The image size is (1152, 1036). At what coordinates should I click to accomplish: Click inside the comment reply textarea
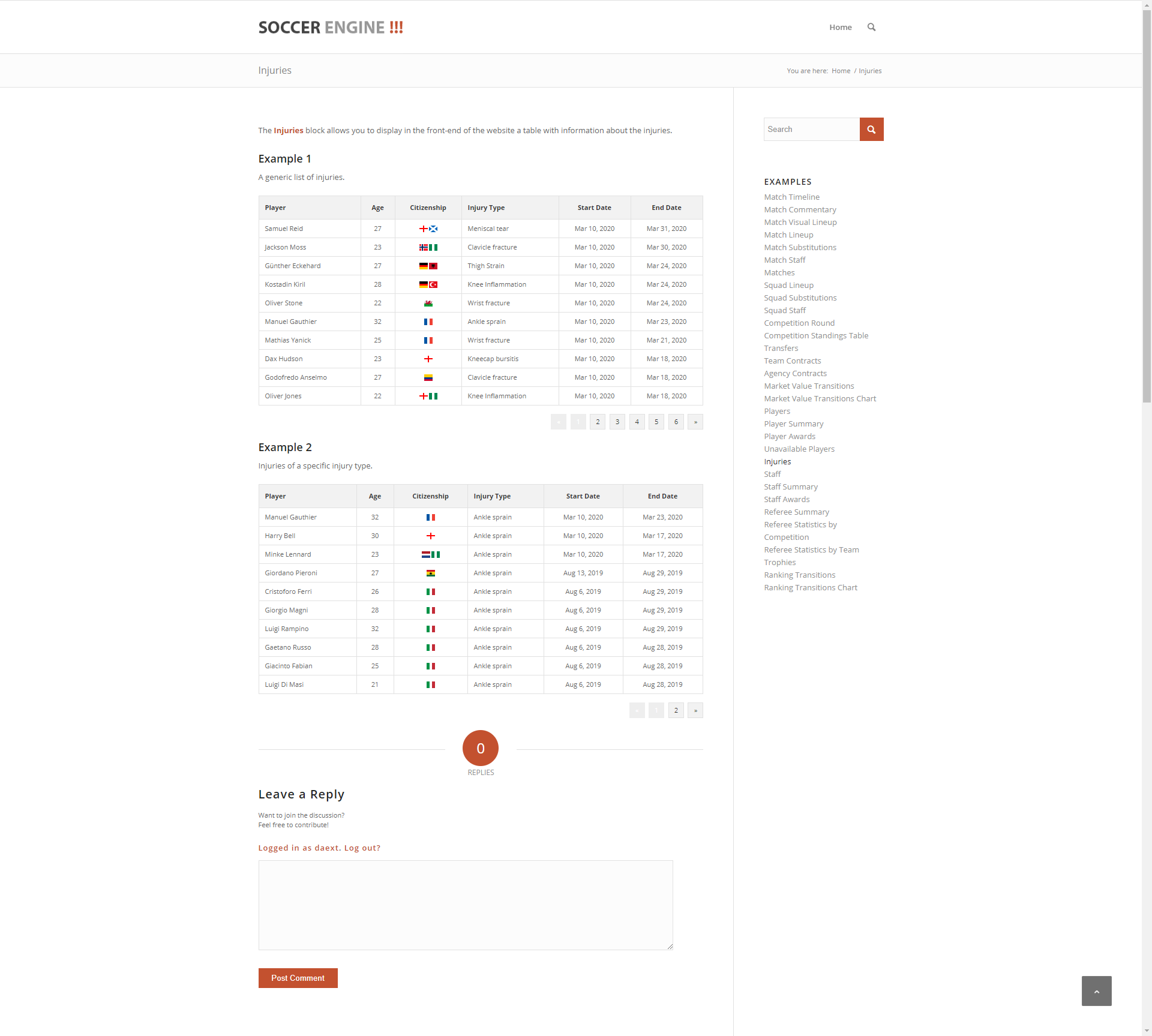click(466, 905)
